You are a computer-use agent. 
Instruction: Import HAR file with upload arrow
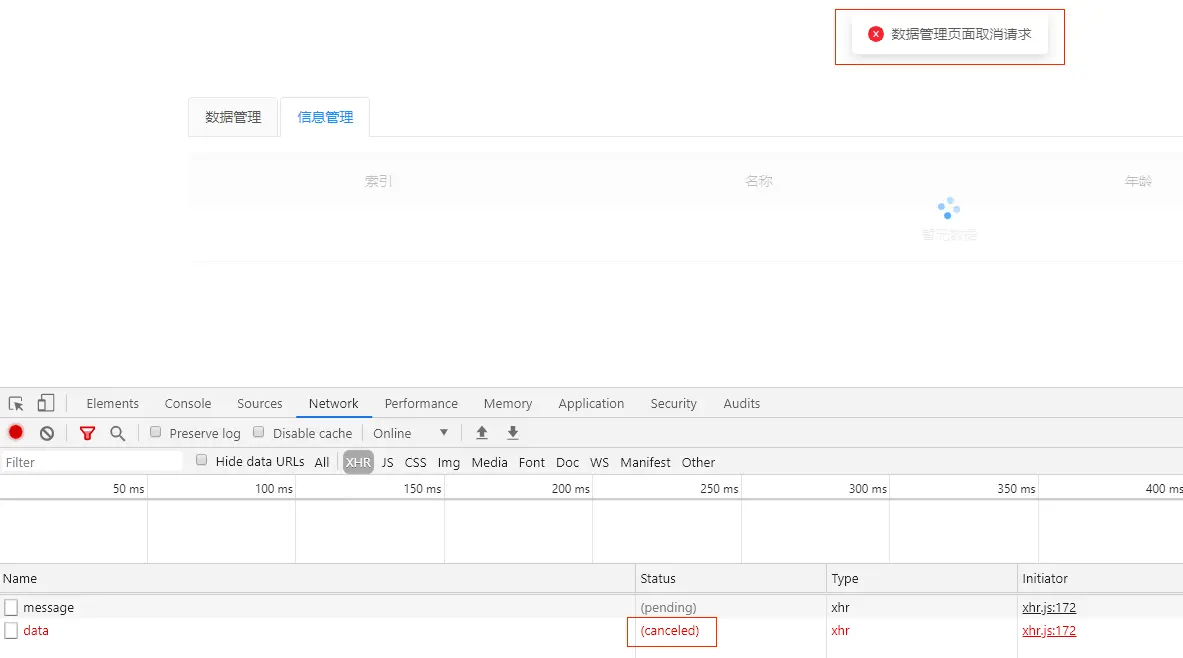pos(481,432)
